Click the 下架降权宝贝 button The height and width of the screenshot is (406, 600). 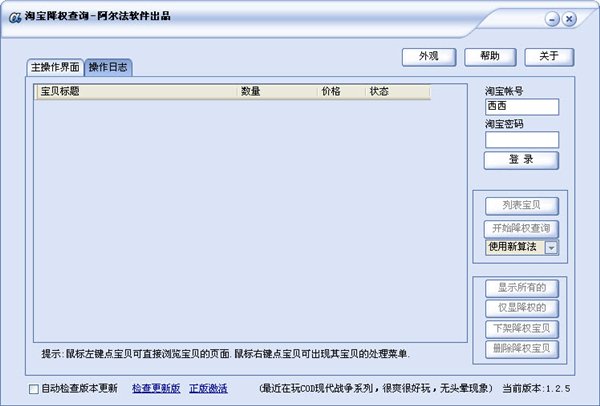tap(522, 329)
